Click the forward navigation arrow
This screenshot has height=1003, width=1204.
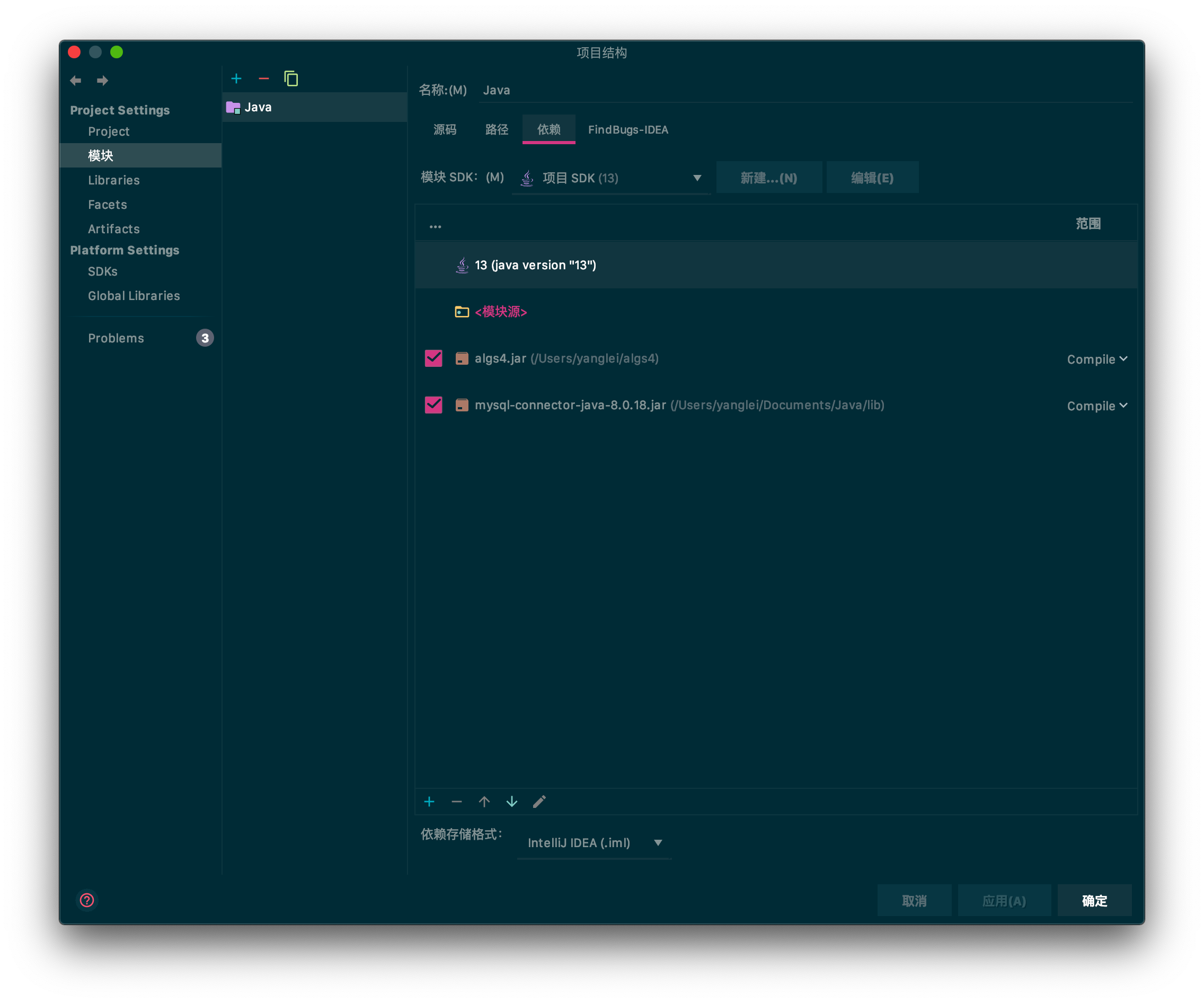103,81
